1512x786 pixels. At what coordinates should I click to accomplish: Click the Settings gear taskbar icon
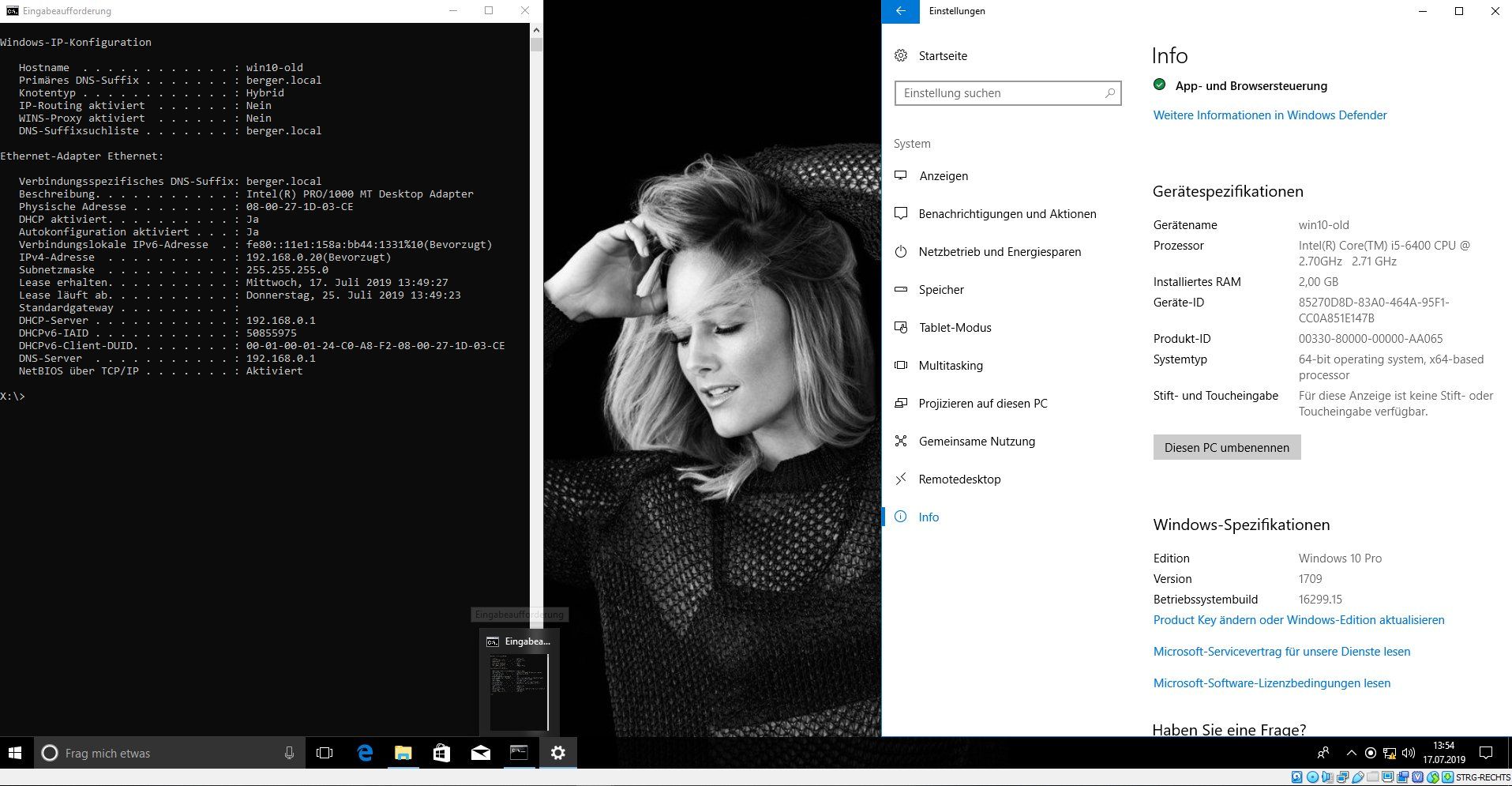pyautogui.click(x=557, y=753)
